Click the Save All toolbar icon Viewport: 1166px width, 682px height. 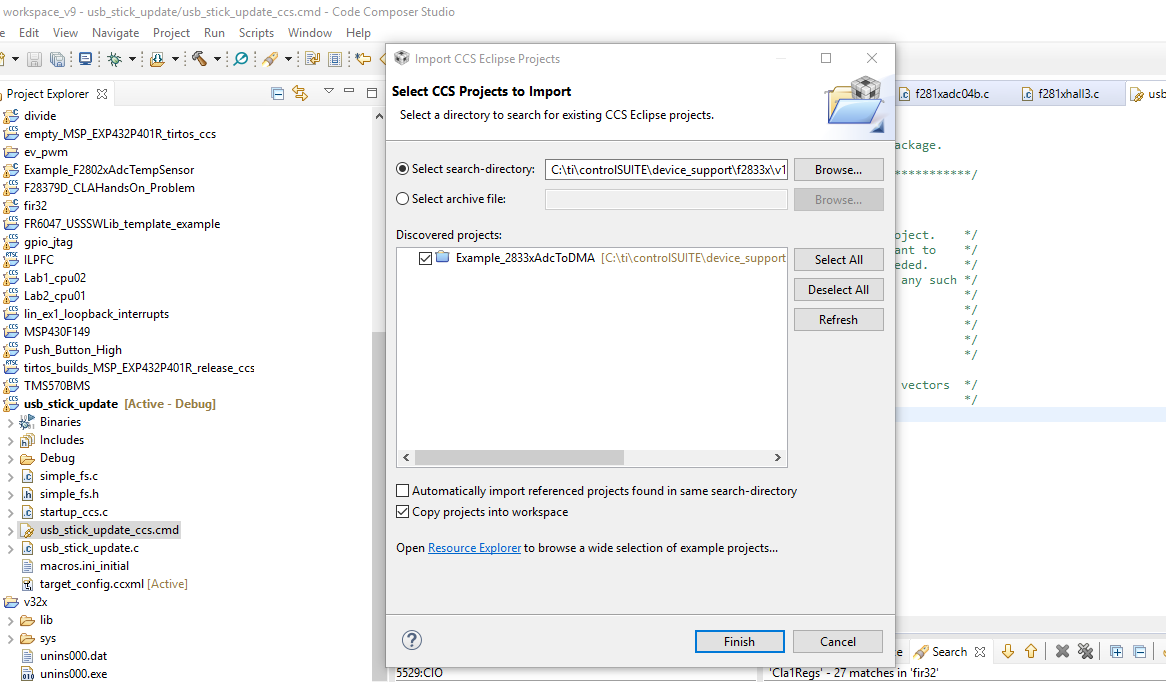click(57, 59)
